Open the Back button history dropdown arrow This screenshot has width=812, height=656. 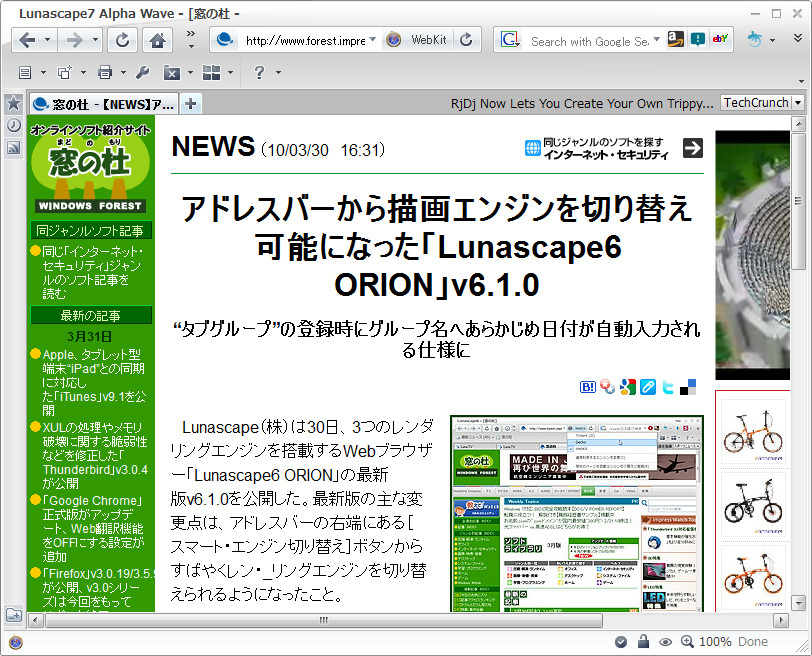(x=48, y=40)
